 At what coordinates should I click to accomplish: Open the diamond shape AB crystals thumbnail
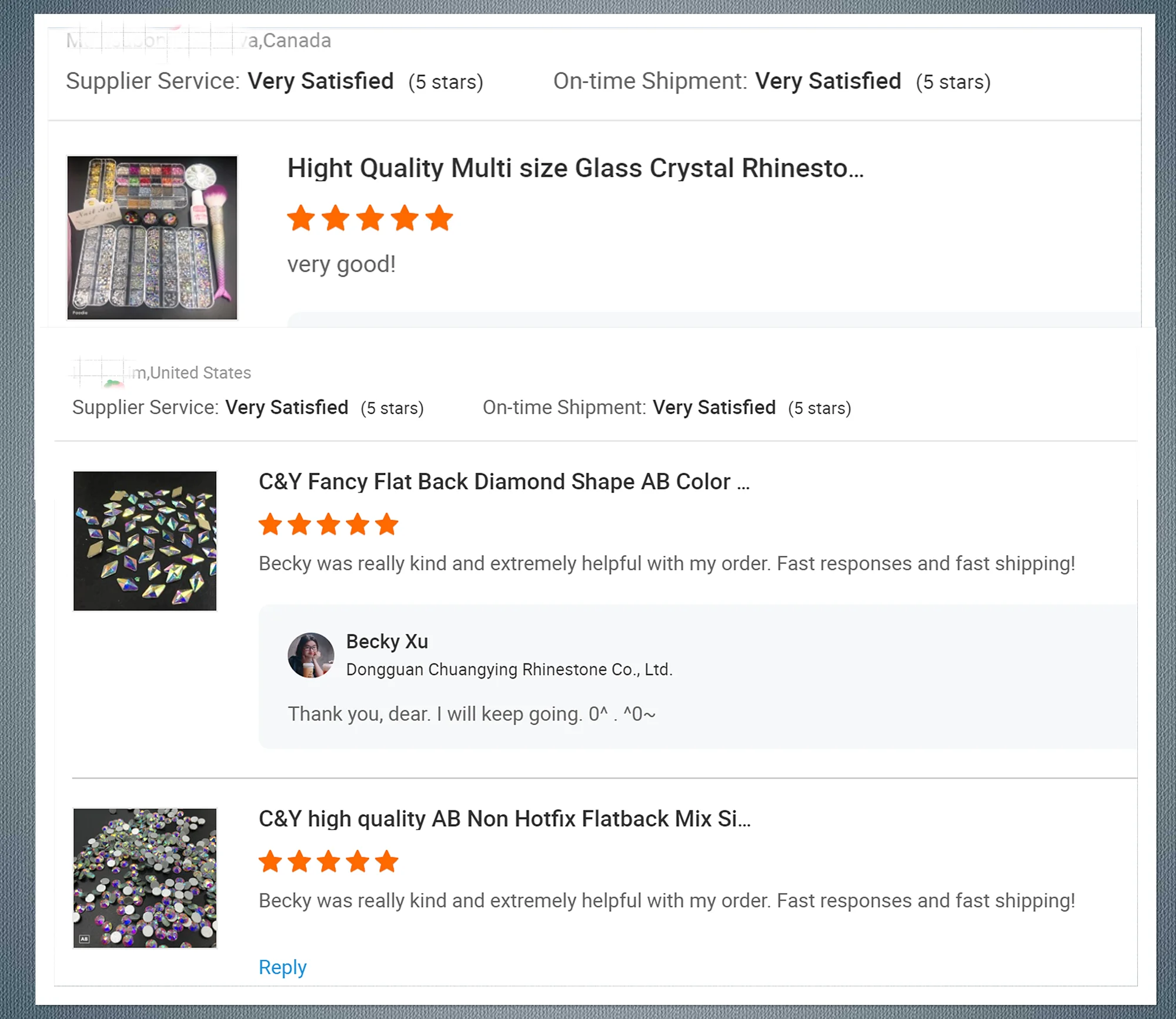tap(145, 541)
